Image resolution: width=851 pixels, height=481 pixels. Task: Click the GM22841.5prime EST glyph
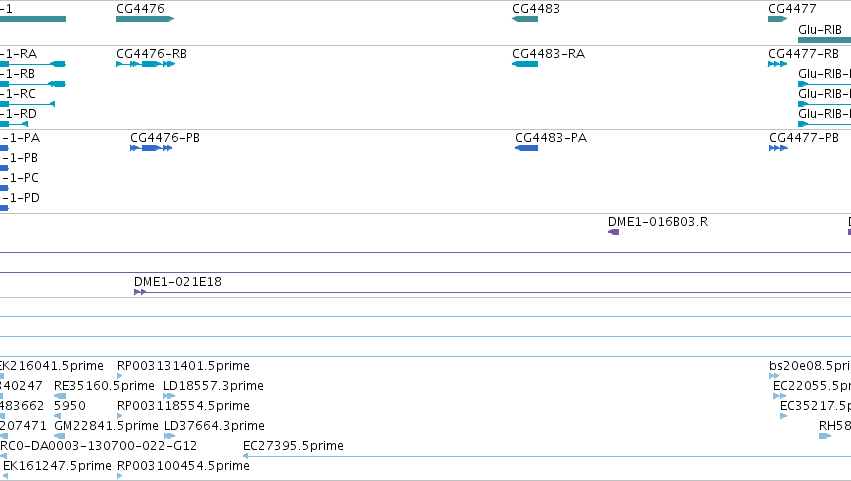tap(60, 436)
